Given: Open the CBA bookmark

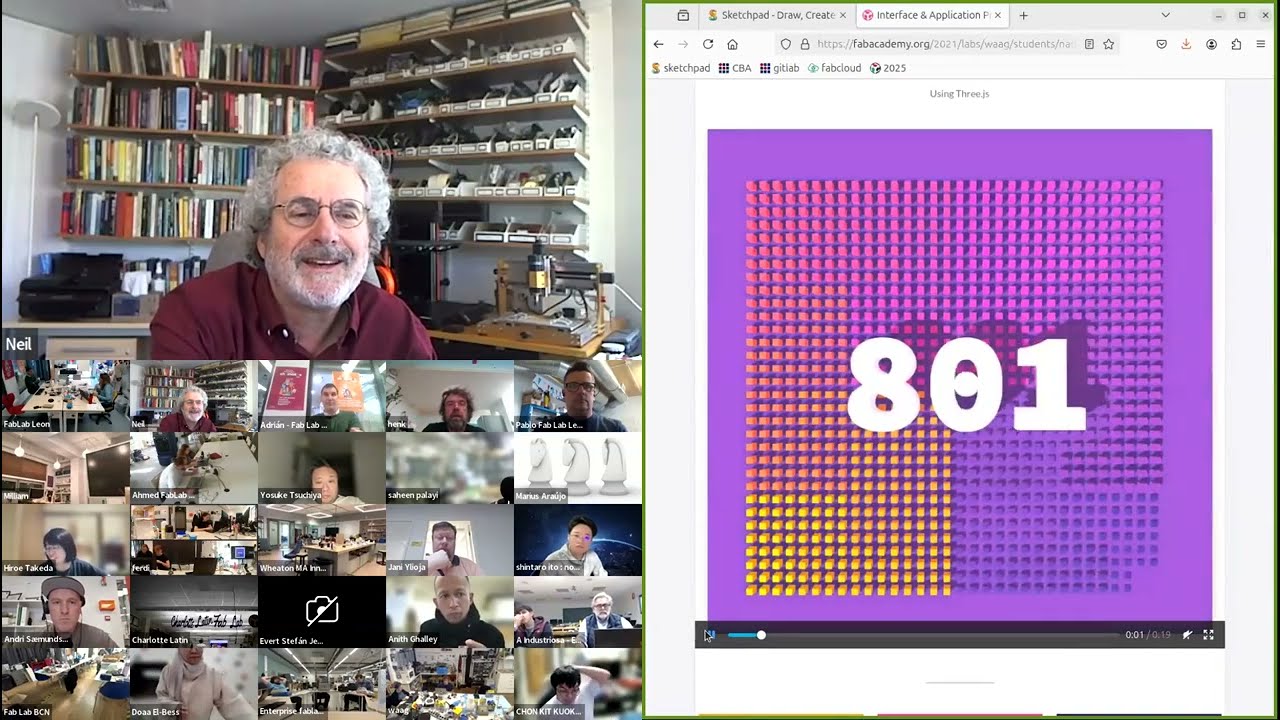Looking at the screenshot, I should [735, 68].
